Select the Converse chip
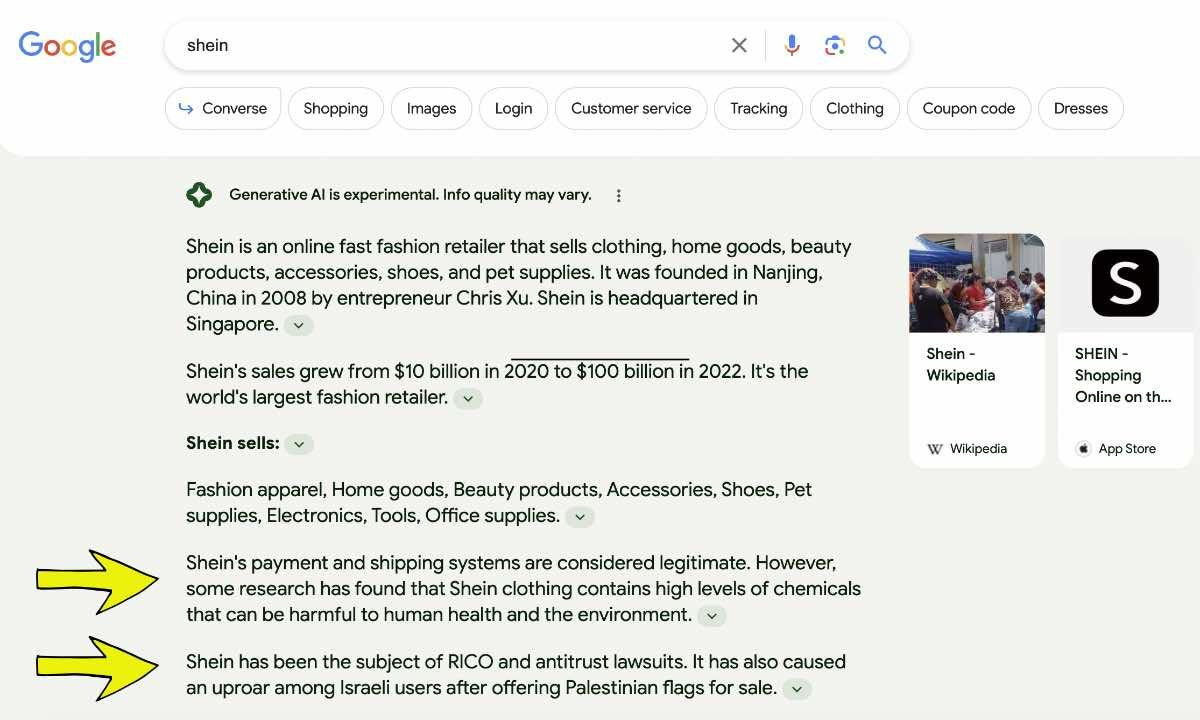Screen dimensions: 1200x720 [223, 109]
